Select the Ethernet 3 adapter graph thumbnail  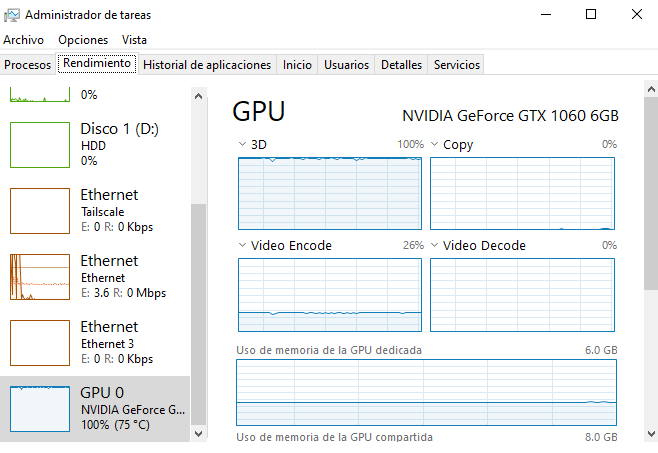[39, 343]
